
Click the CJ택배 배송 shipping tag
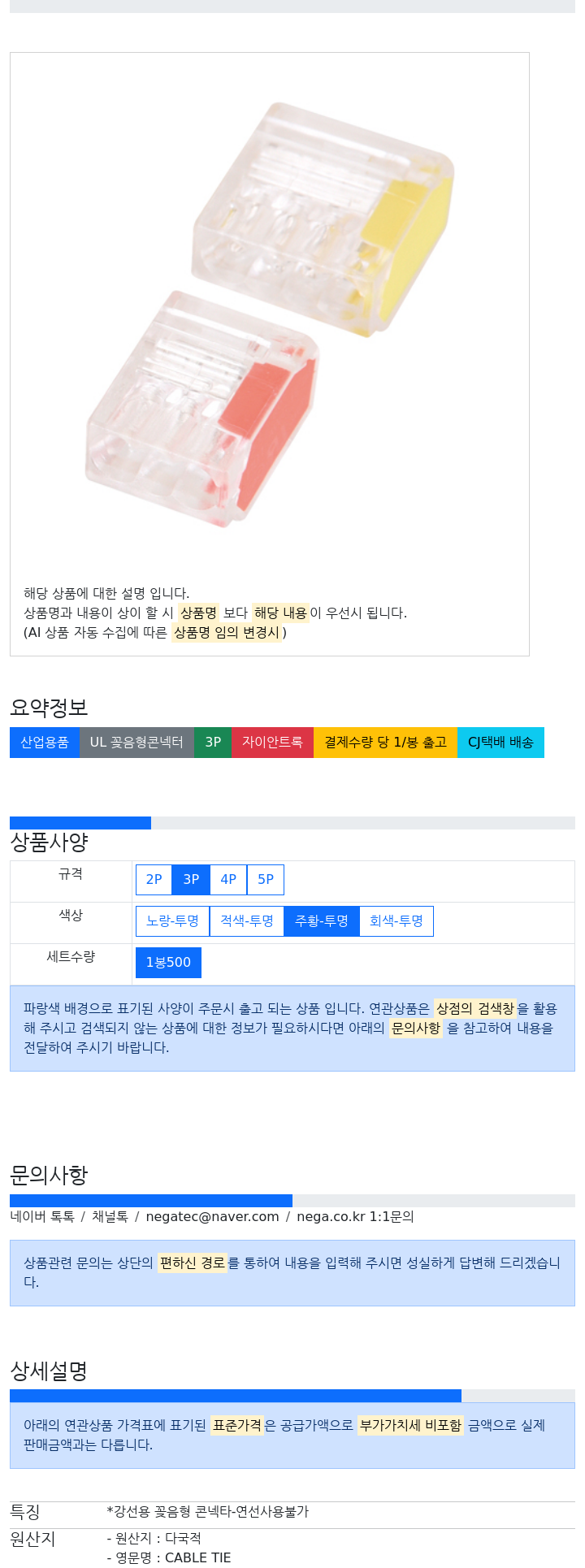[x=501, y=743]
